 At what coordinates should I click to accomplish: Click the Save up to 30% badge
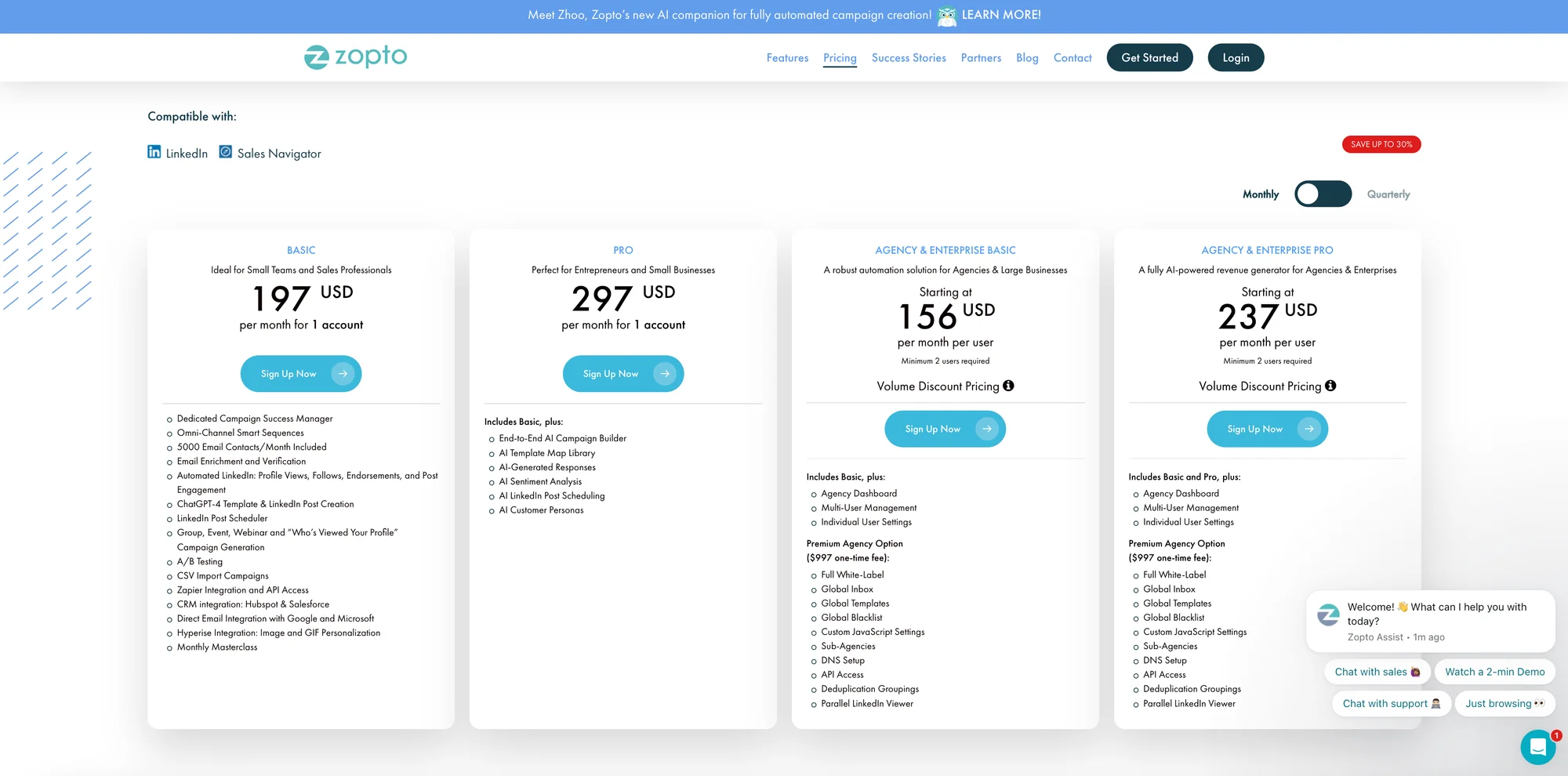[x=1381, y=144]
